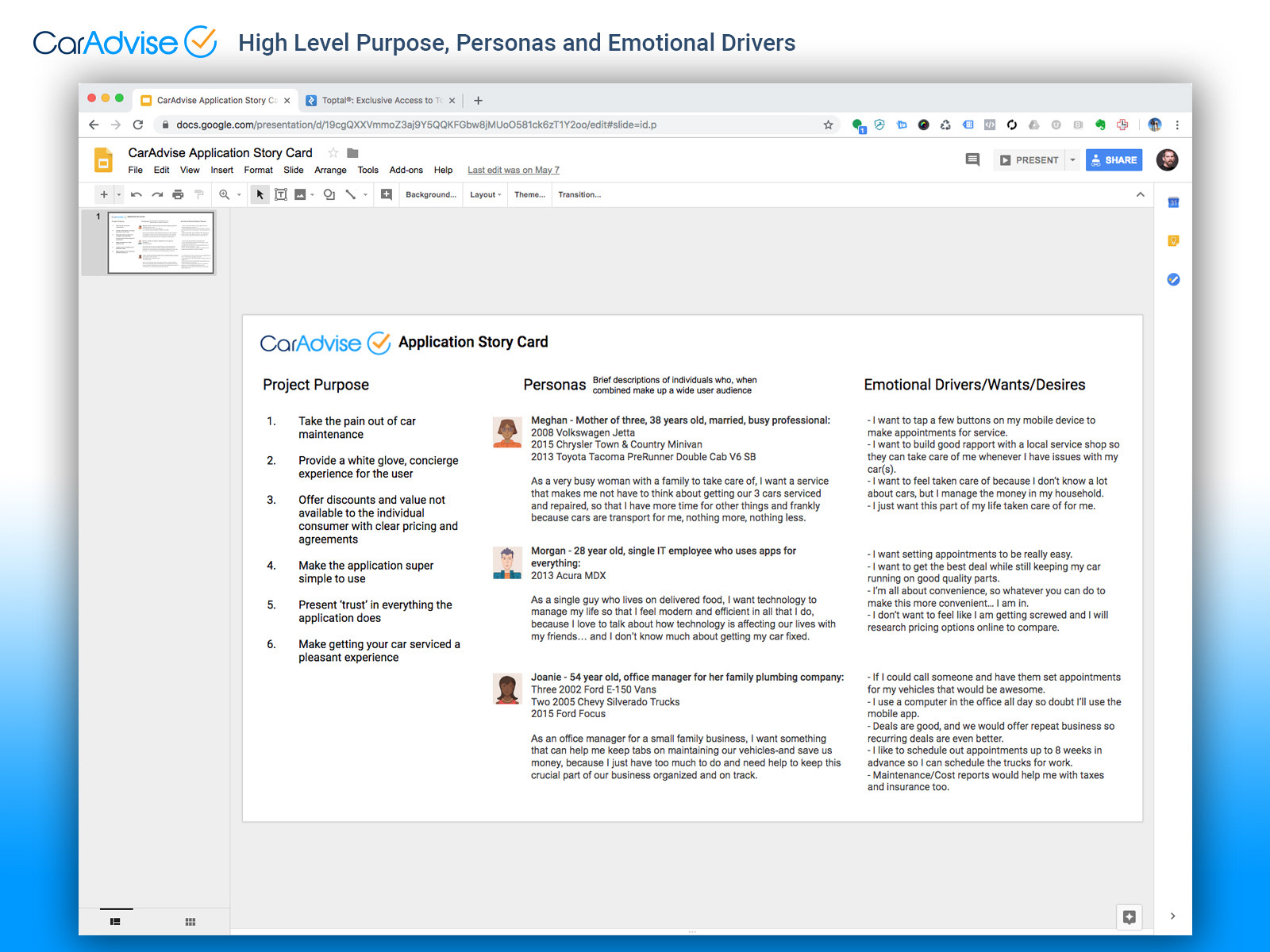Click the Add comment toolbar icon
This screenshot has height=952, width=1270.
tap(387, 194)
